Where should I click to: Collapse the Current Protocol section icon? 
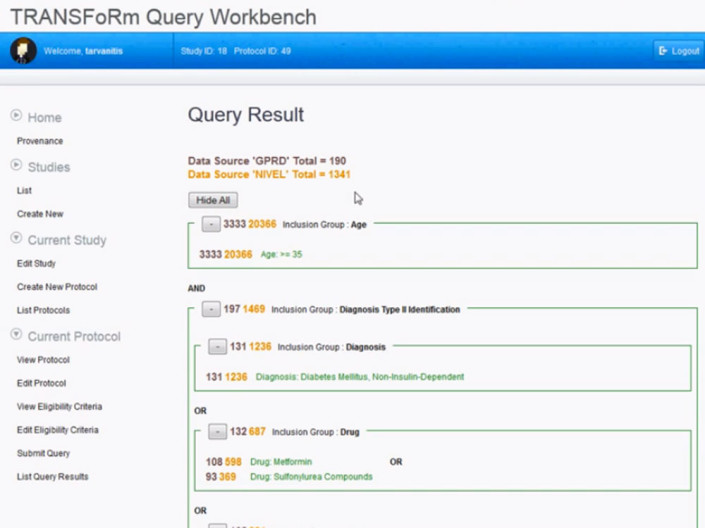[16, 334]
